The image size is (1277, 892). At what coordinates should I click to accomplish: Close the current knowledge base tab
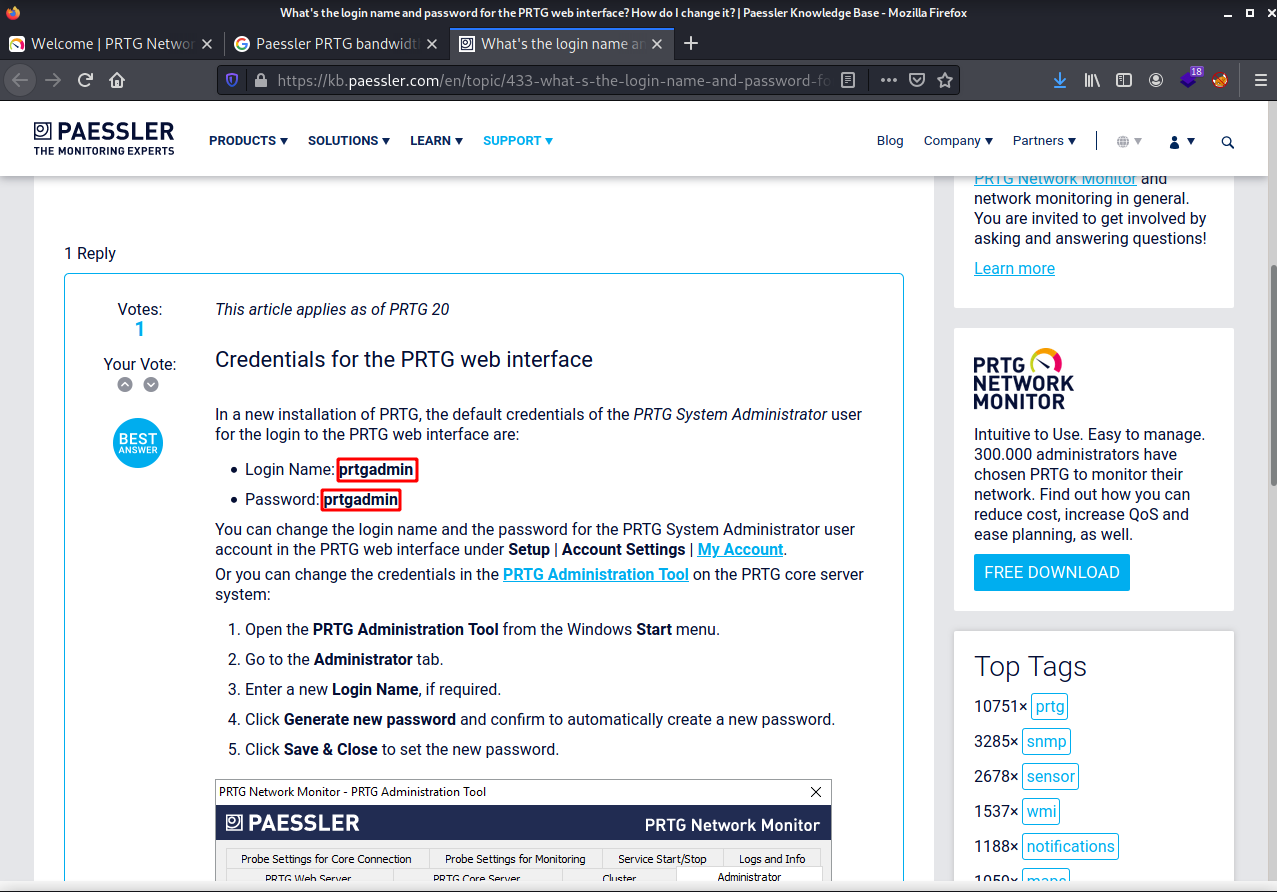point(659,44)
